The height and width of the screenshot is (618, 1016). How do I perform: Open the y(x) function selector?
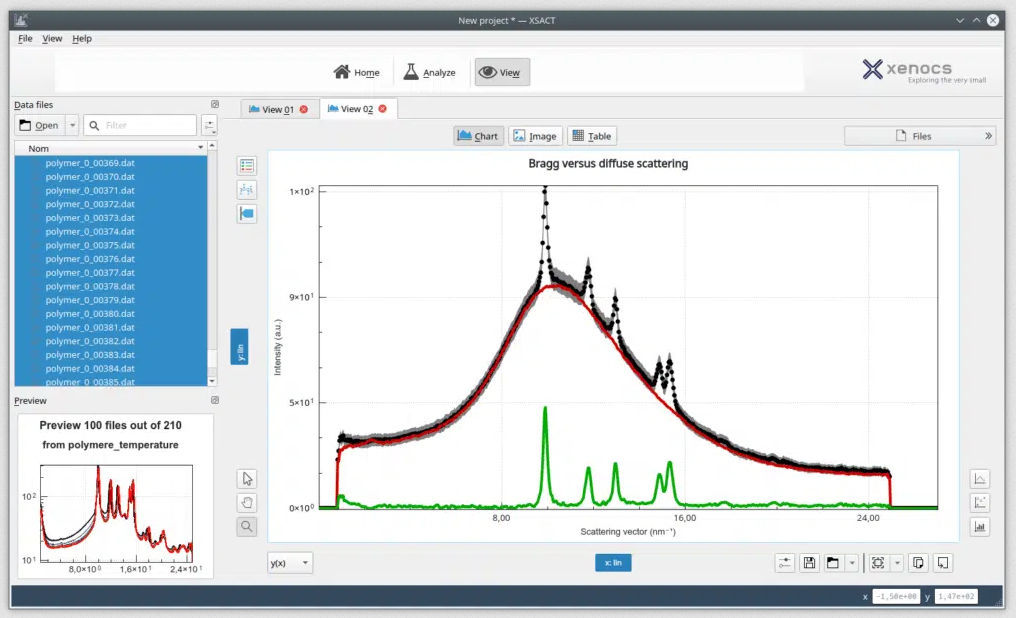pyautogui.click(x=288, y=562)
